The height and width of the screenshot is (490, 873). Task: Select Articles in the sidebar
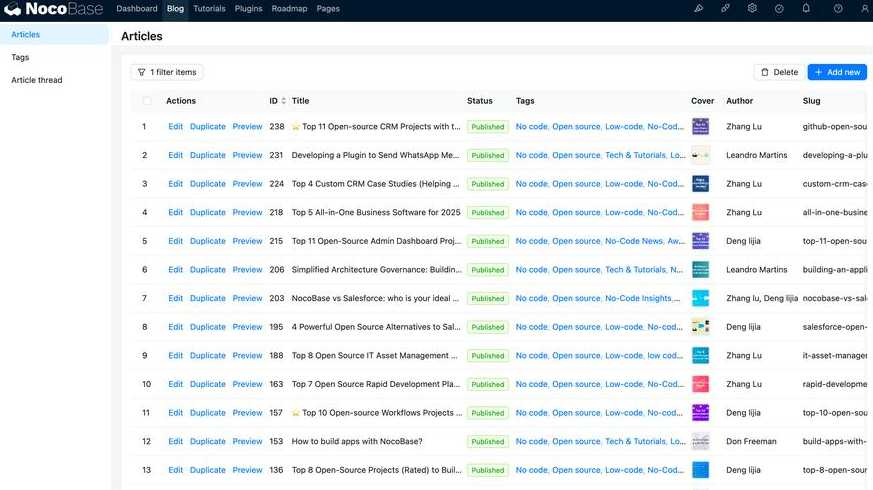(x=55, y=35)
